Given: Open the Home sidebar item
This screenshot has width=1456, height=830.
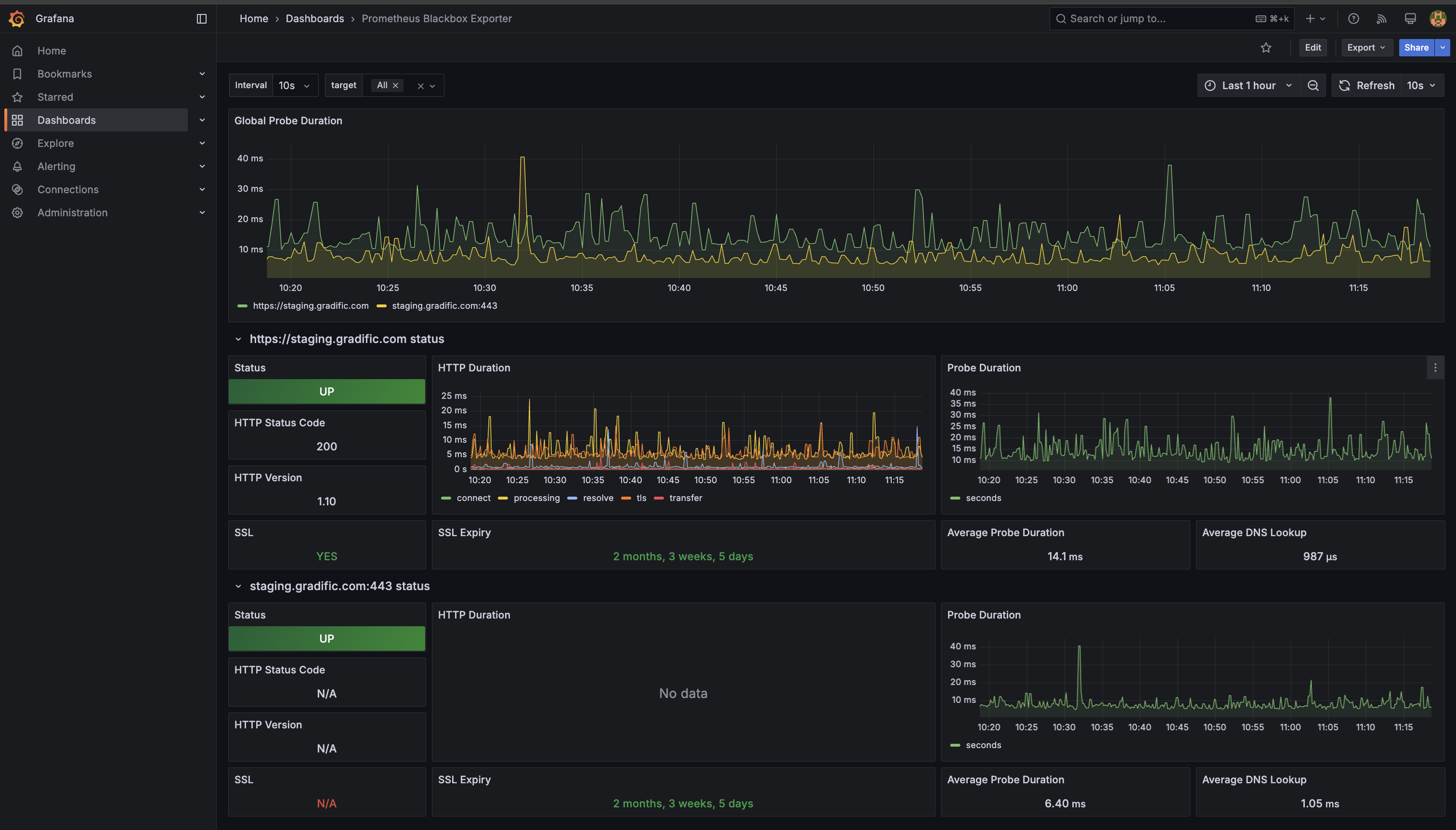Looking at the screenshot, I should click(51, 51).
